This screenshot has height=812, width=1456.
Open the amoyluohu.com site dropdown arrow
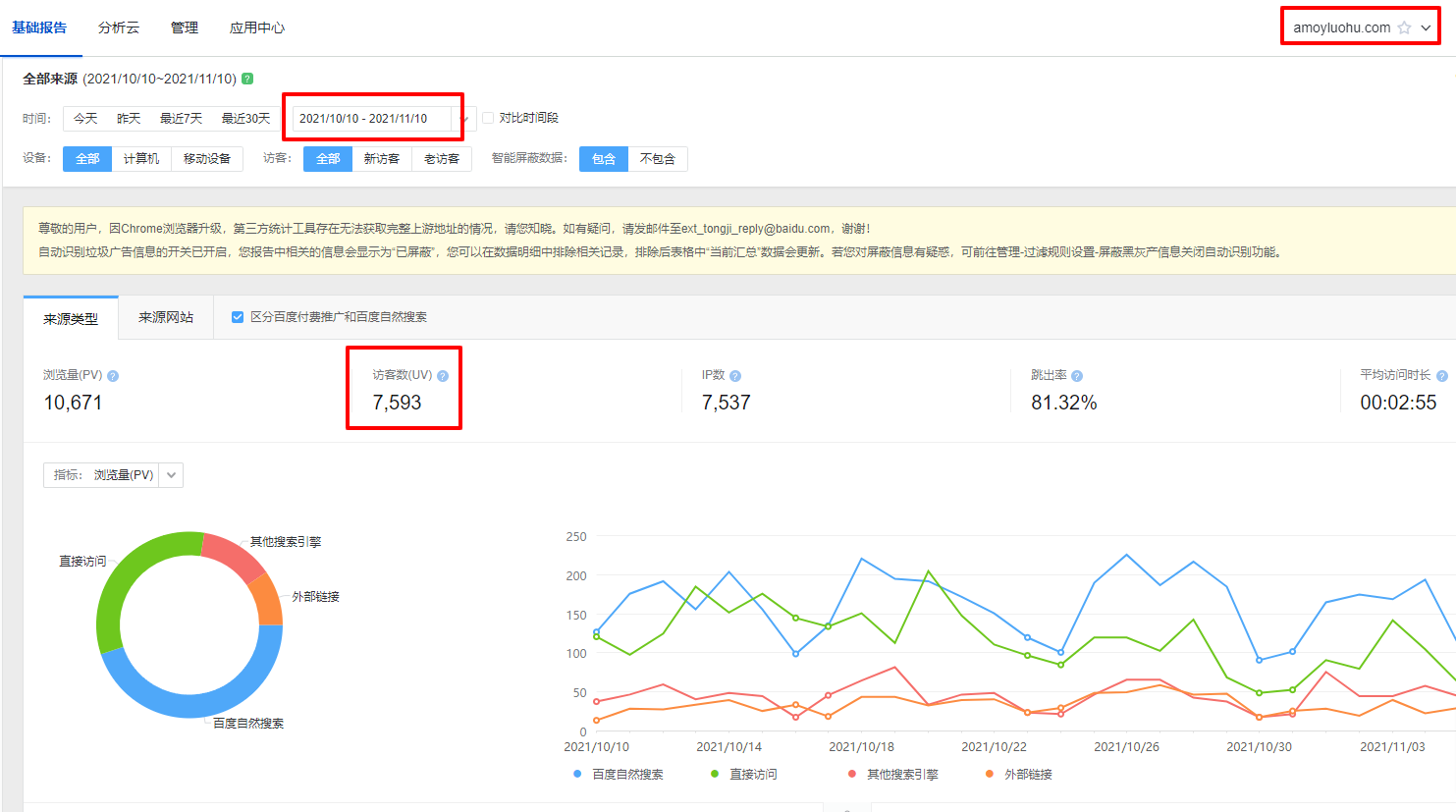(1426, 27)
